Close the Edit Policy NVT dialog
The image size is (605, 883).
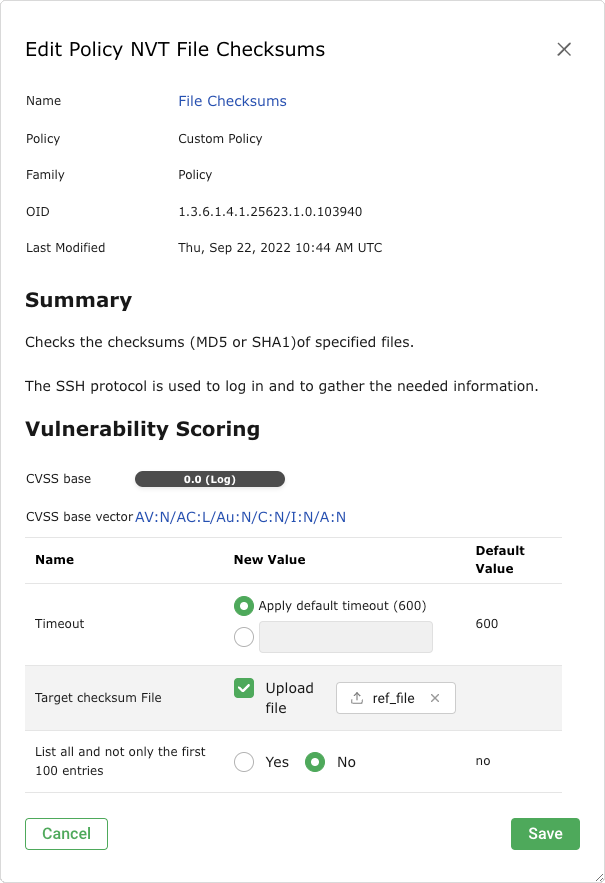(x=564, y=49)
